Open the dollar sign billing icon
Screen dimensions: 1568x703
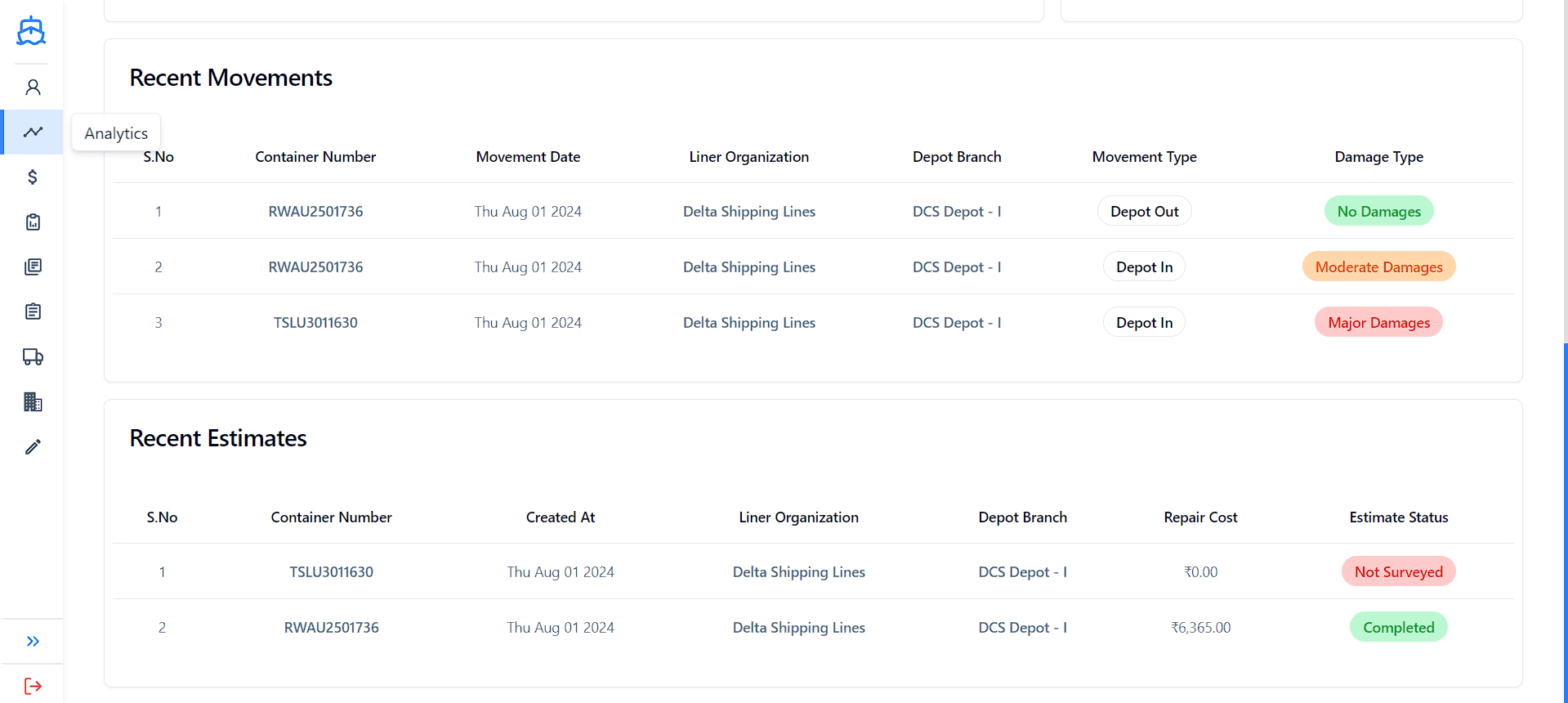(33, 177)
